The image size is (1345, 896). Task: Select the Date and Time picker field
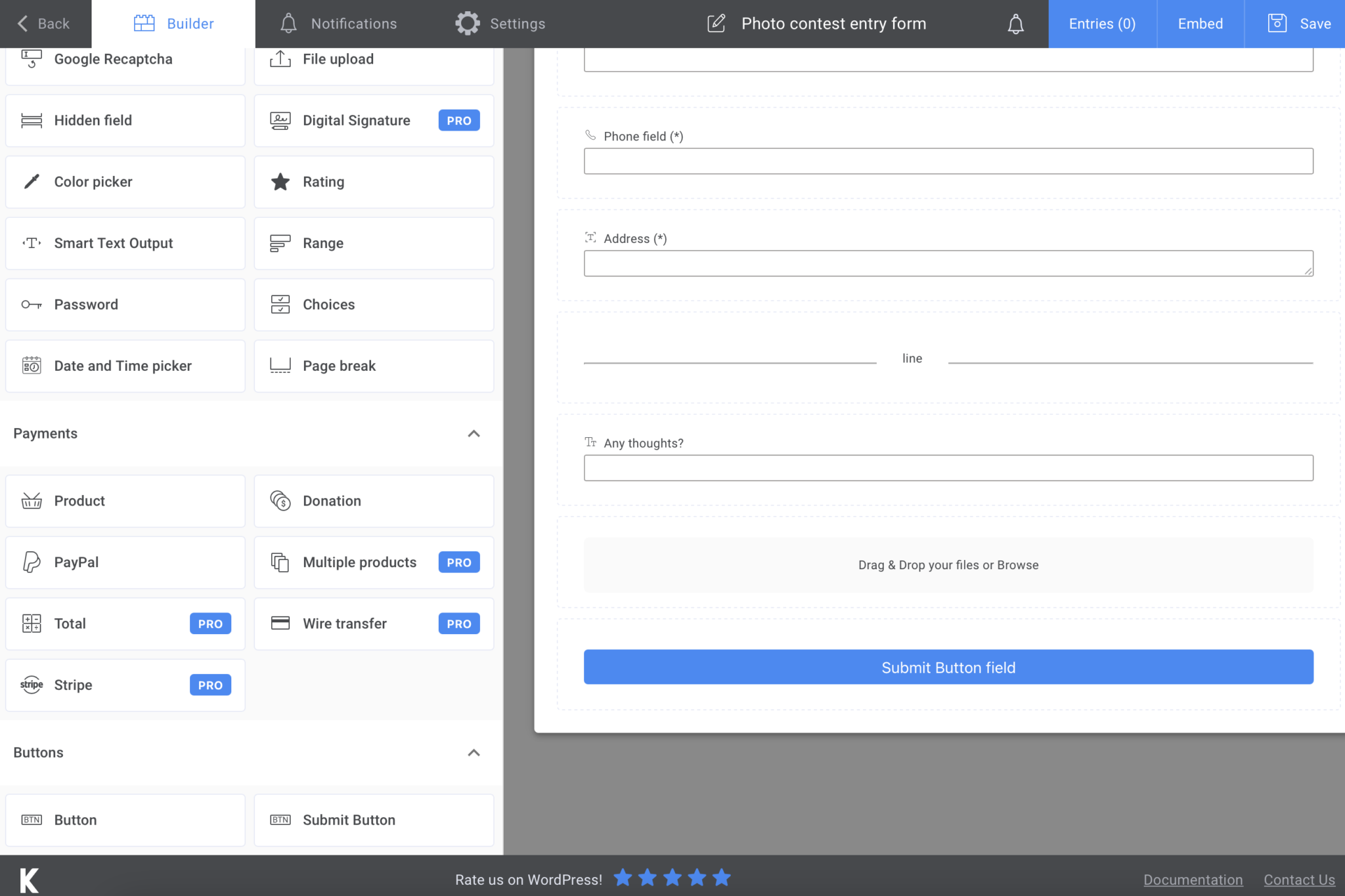(125, 366)
